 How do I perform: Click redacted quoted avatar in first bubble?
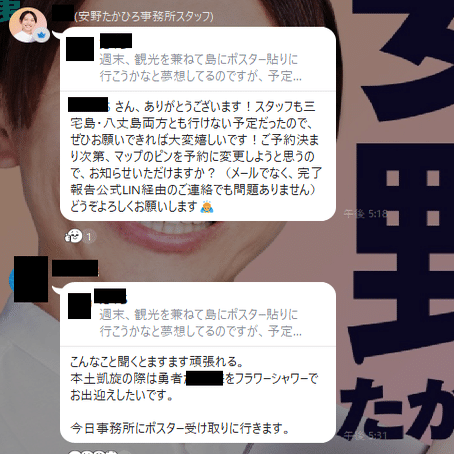pos(80,49)
